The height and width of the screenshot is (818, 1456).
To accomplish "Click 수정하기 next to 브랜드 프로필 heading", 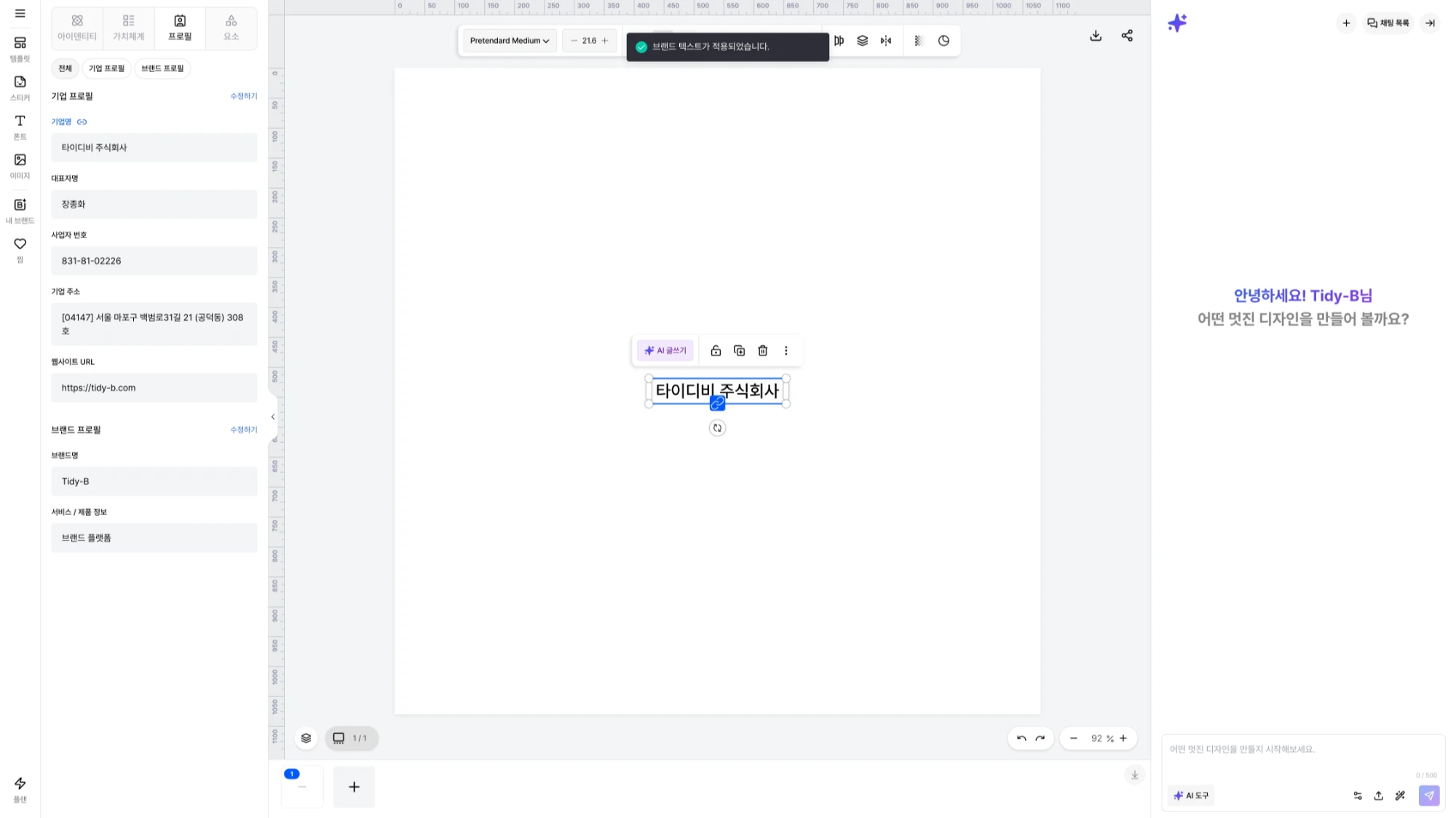I will [243, 430].
